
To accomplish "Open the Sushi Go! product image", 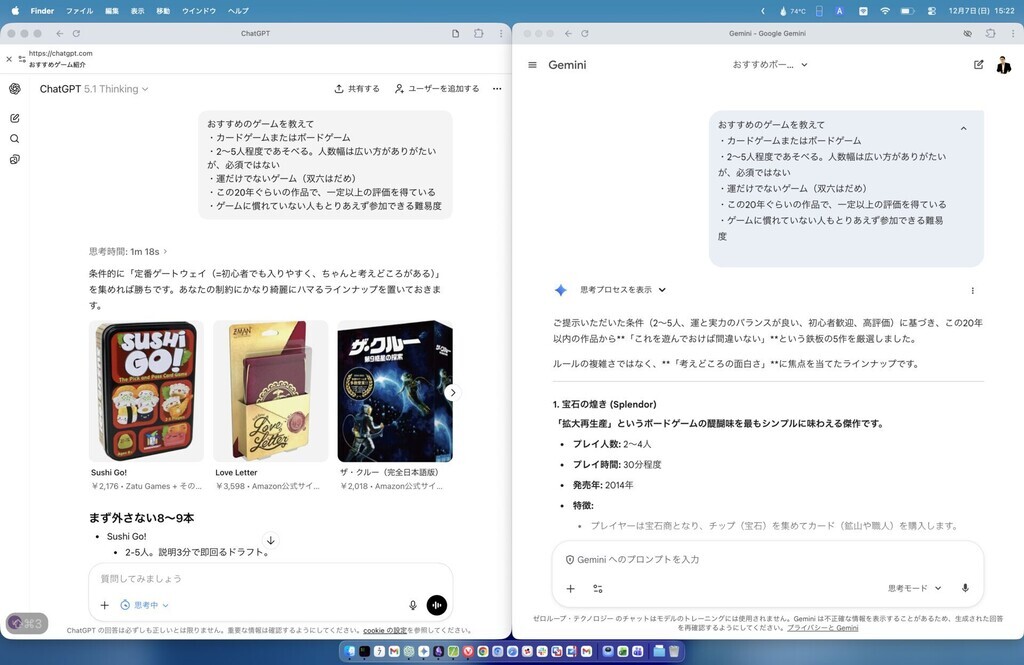I will point(146,391).
